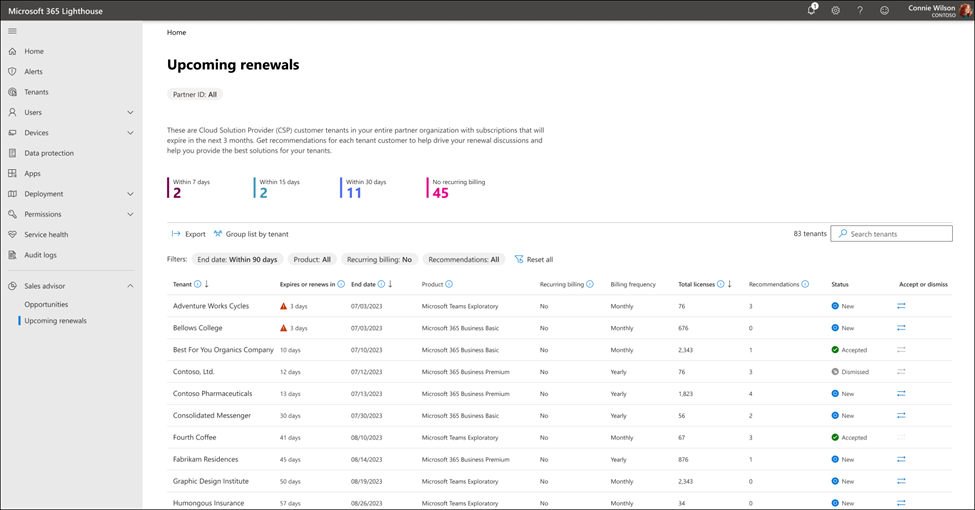Open the End date: Within 90 days filter

pyautogui.click(x=238, y=259)
